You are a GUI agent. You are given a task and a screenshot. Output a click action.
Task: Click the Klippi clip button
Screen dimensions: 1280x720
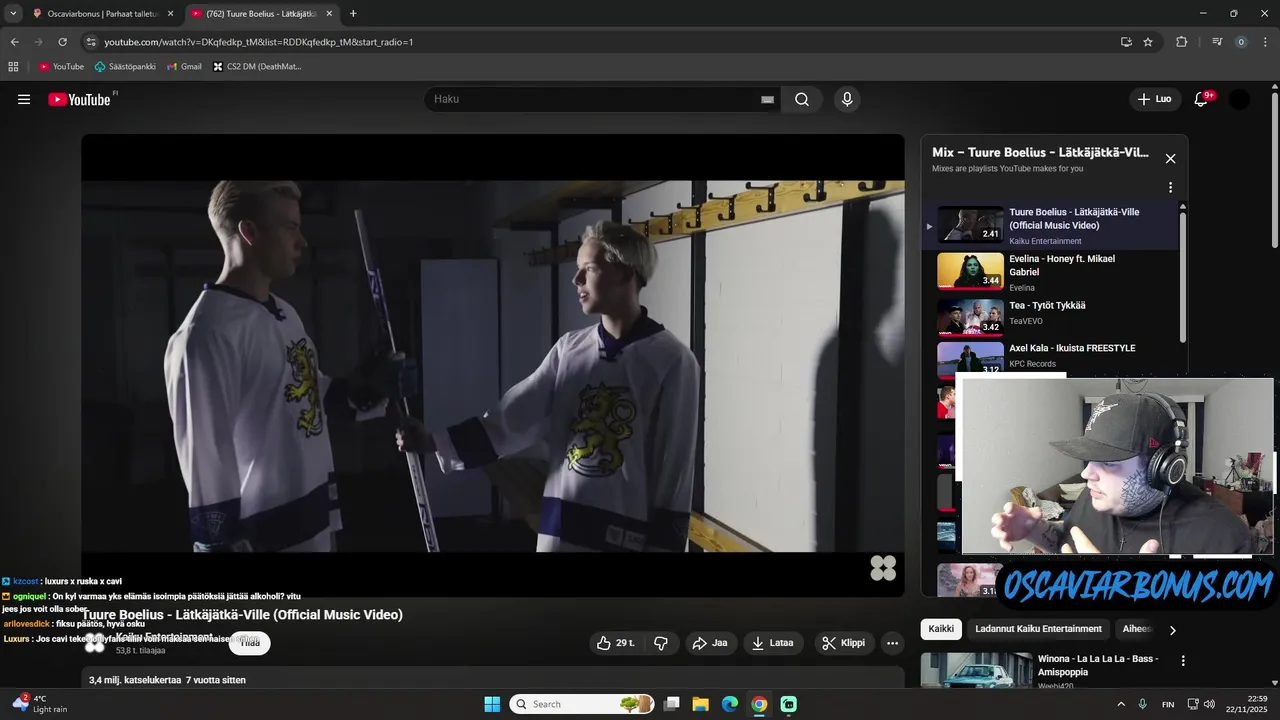[843, 643]
